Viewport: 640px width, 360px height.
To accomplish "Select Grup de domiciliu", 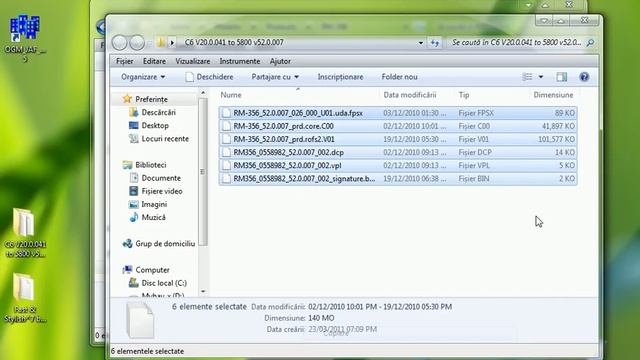I will (x=165, y=244).
